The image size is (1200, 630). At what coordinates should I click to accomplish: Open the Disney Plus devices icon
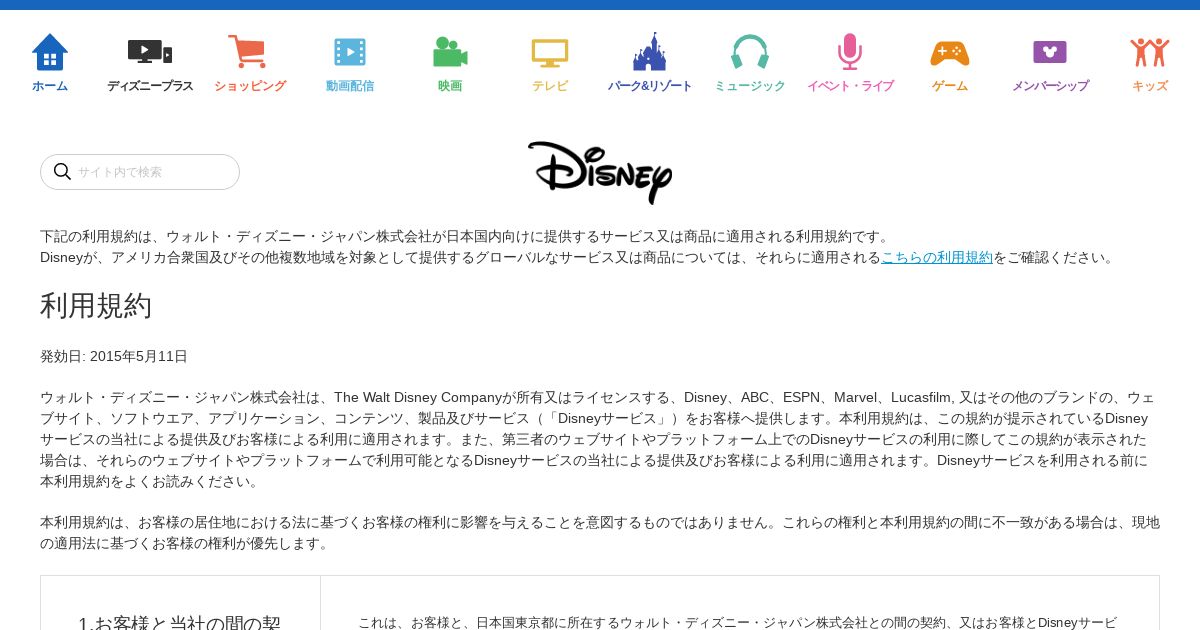(x=150, y=52)
